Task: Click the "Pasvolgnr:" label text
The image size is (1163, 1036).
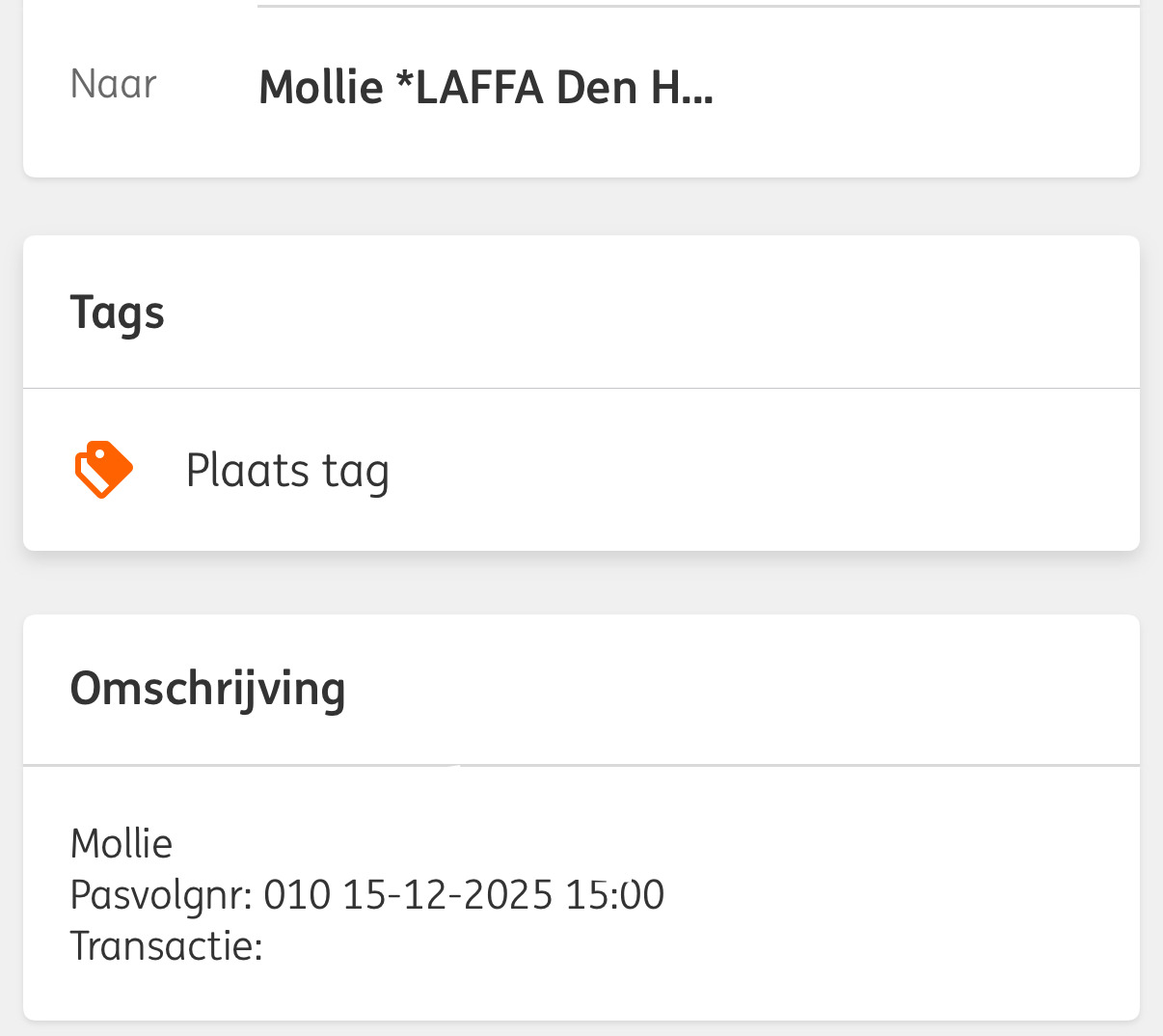Action: 161,895
